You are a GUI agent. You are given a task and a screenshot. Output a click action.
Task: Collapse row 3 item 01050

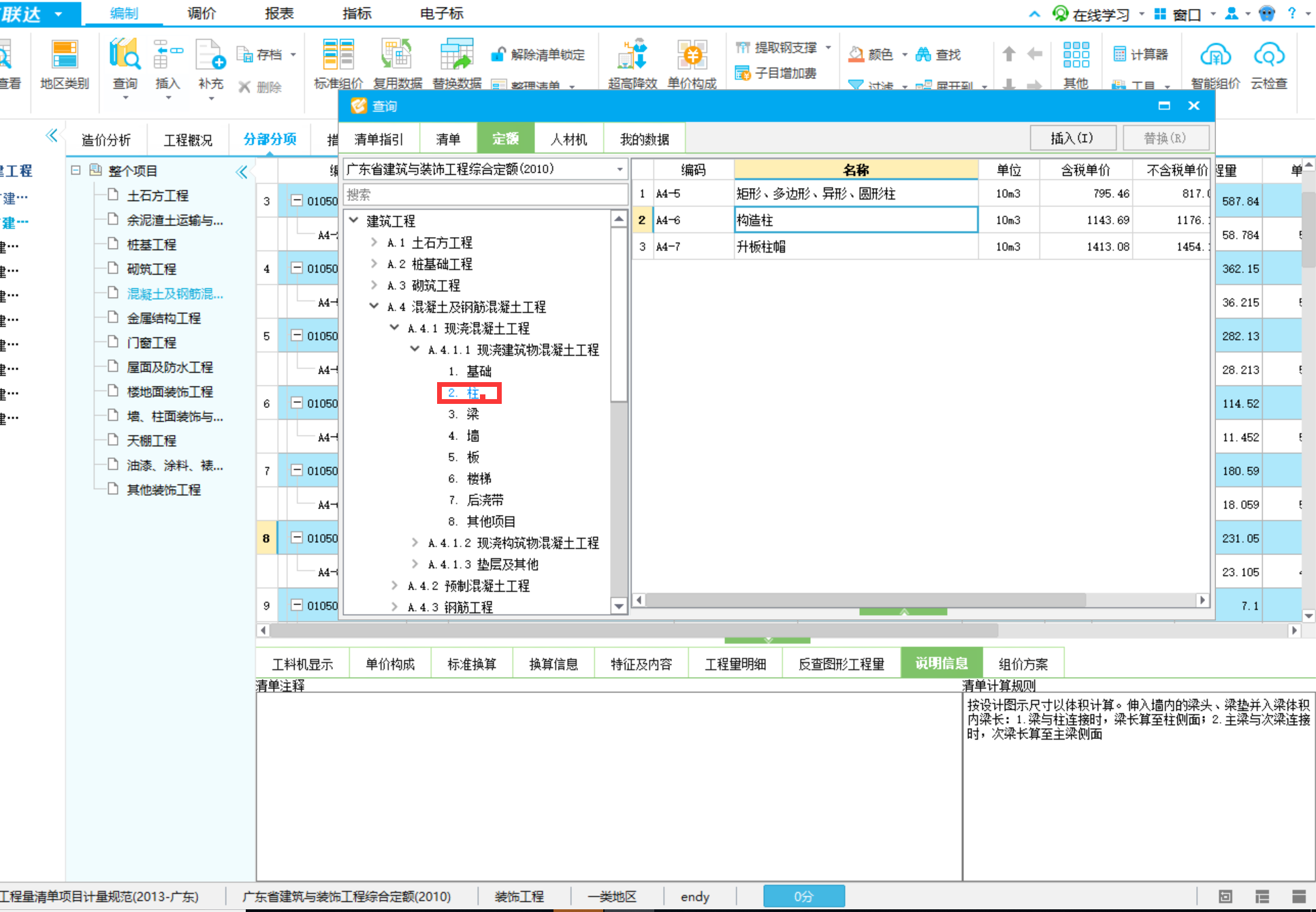297,200
